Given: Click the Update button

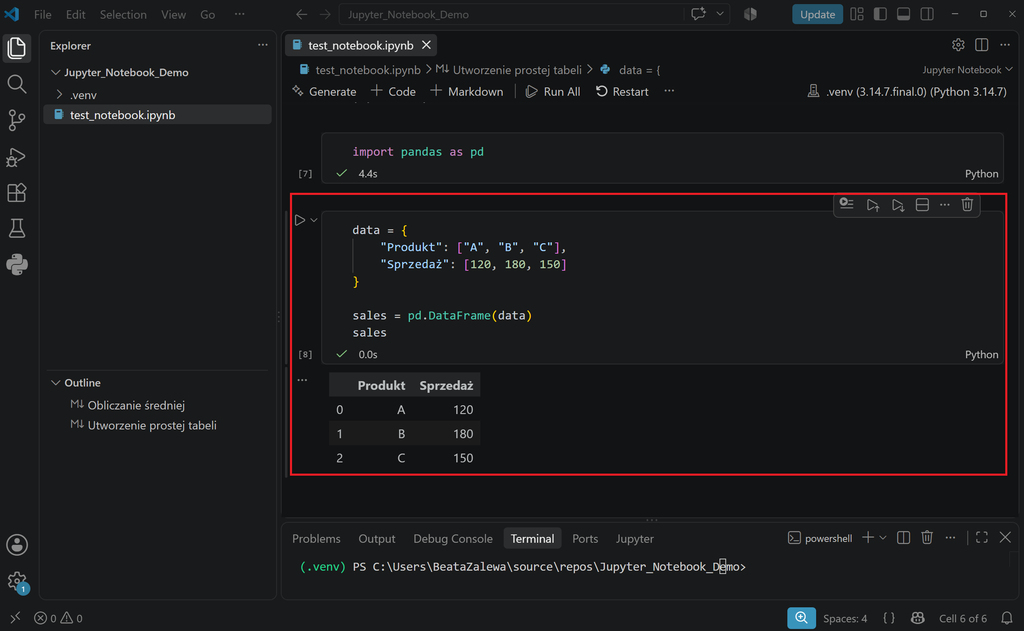Looking at the screenshot, I should tap(817, 14).
